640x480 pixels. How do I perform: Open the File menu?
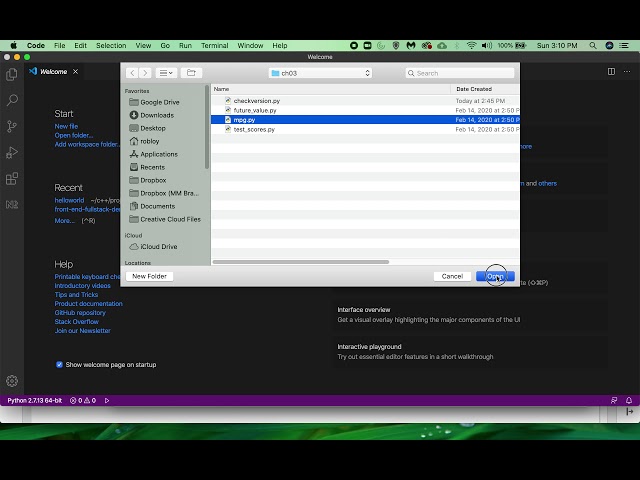point(60,45)
